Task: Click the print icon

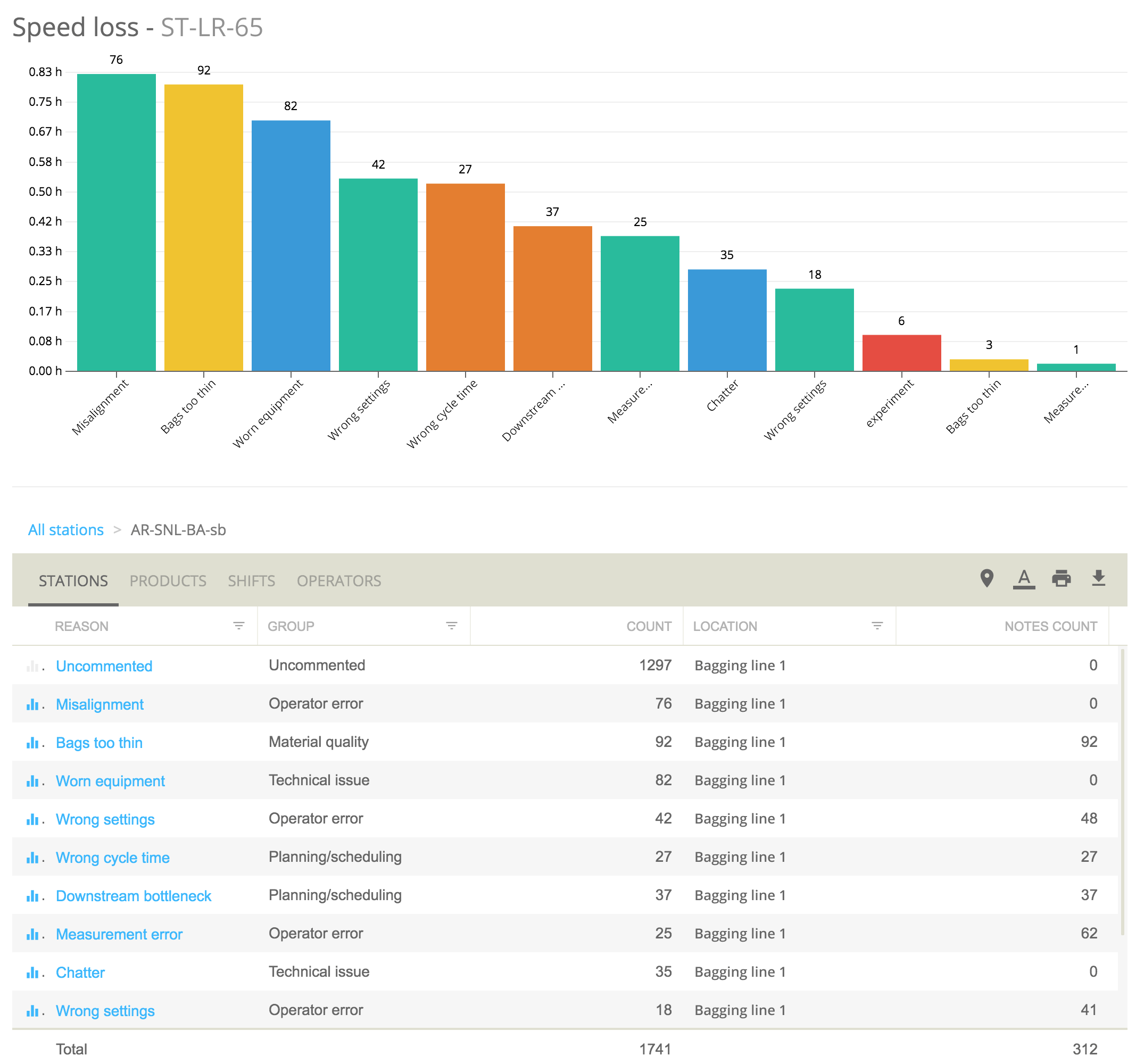Action: (1061, 578)
